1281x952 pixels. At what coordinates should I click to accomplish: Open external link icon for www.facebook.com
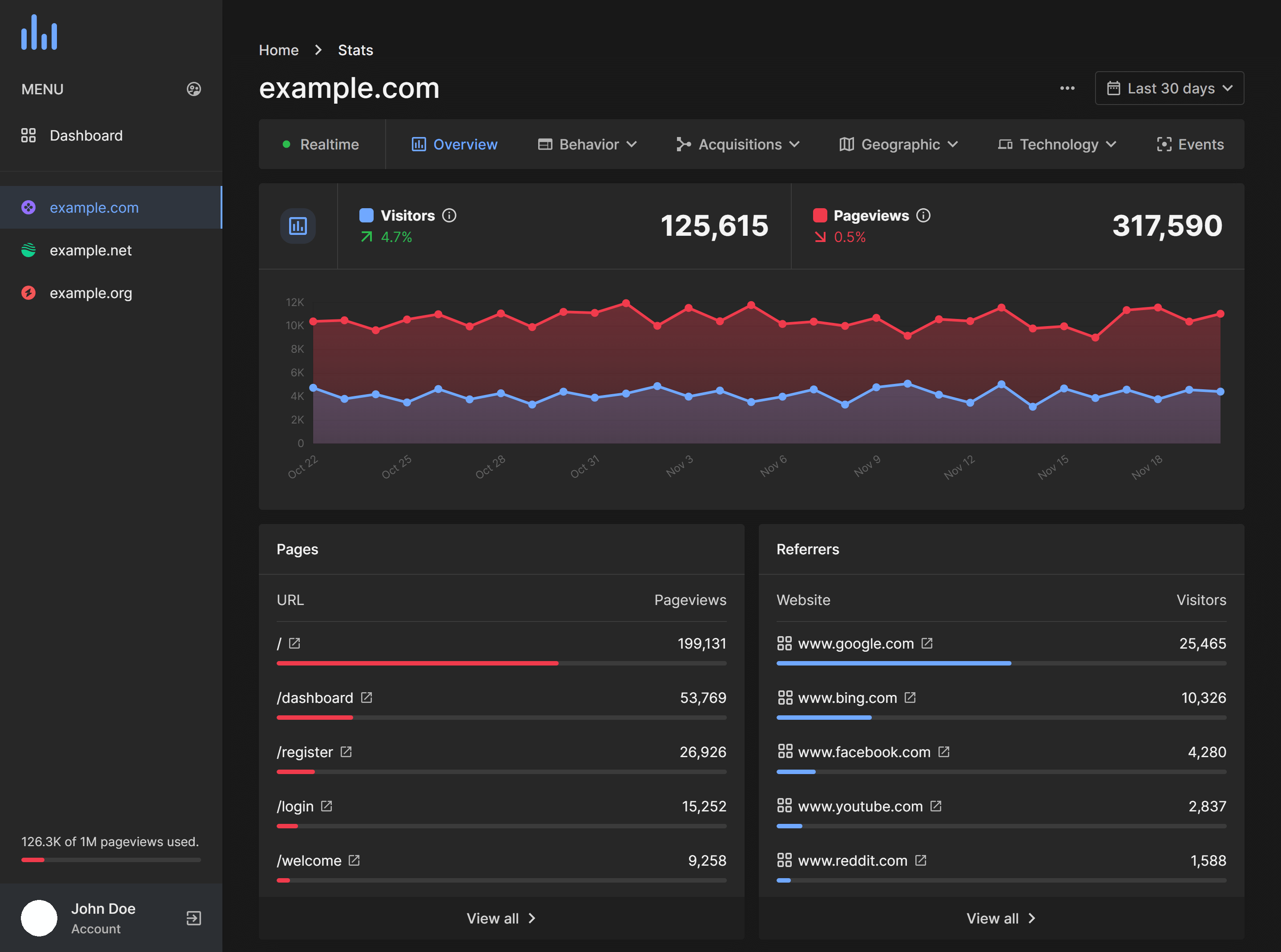coord(943,751)
